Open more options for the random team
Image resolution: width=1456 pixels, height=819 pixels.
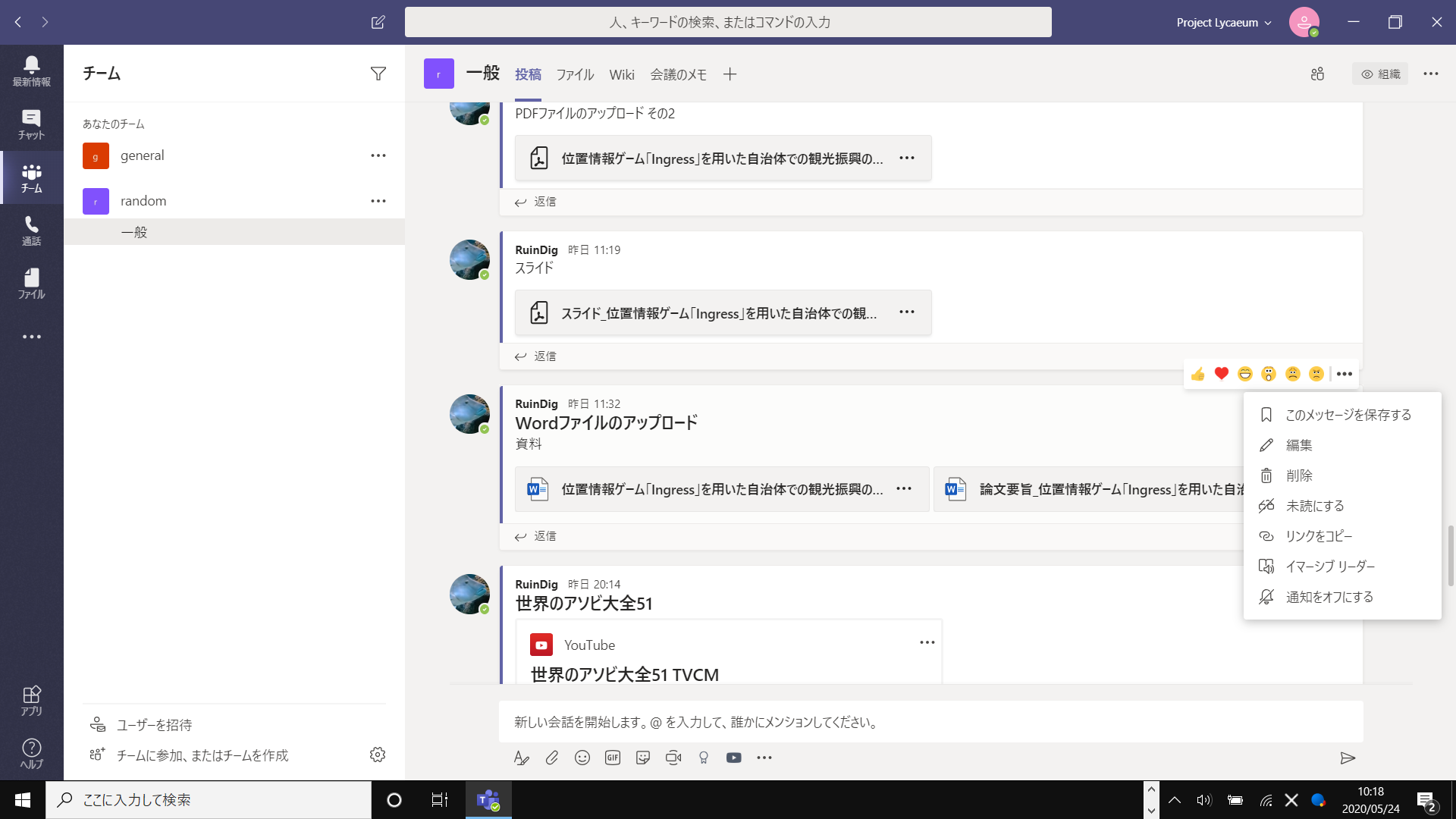tap(378, 200)
